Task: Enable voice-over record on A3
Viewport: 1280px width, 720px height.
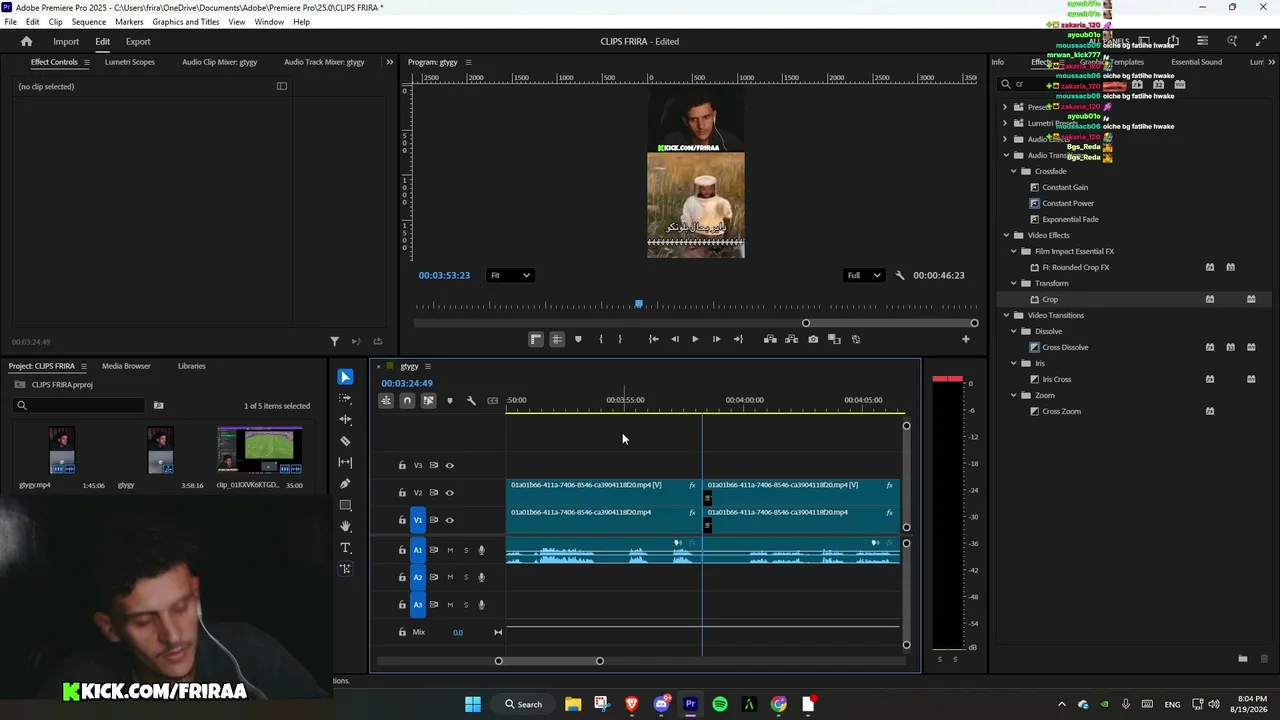Action: click(481, 604)
